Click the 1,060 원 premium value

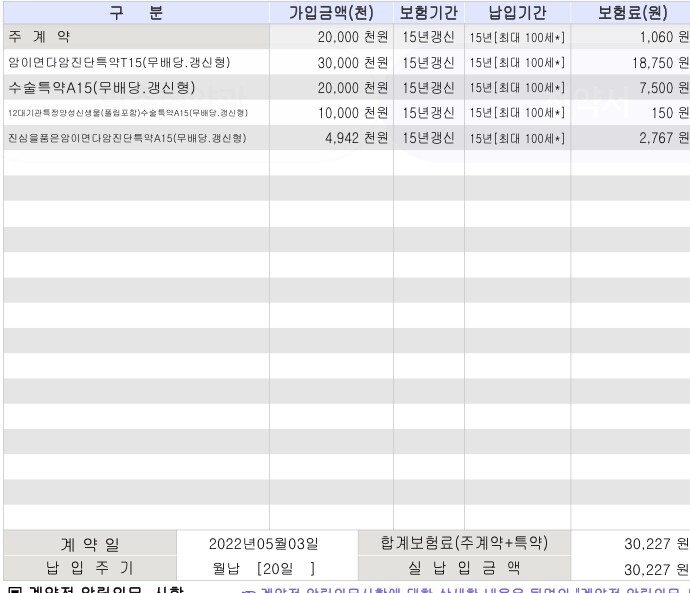pos(664,37)
